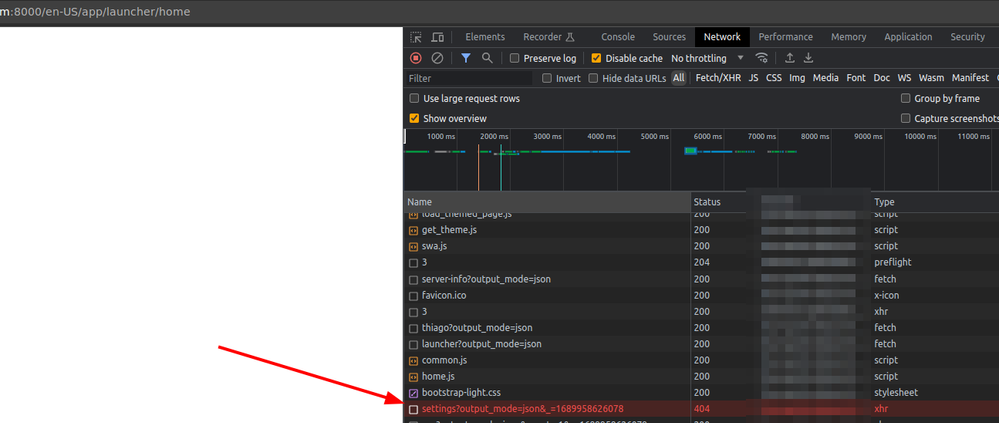Click the import HAR upload icon

[x=789, y=58]
